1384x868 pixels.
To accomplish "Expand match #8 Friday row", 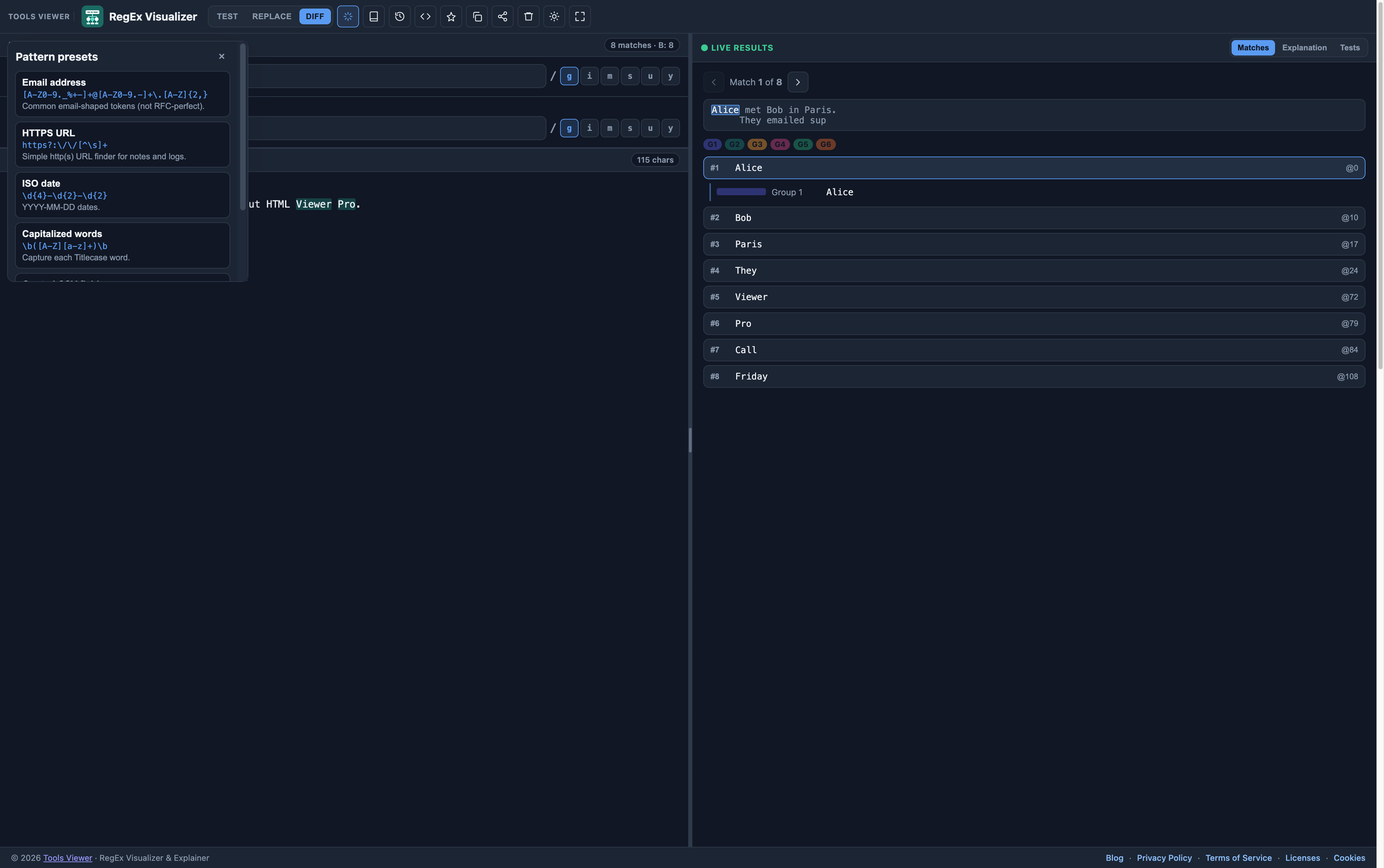I will [1034, 376].
